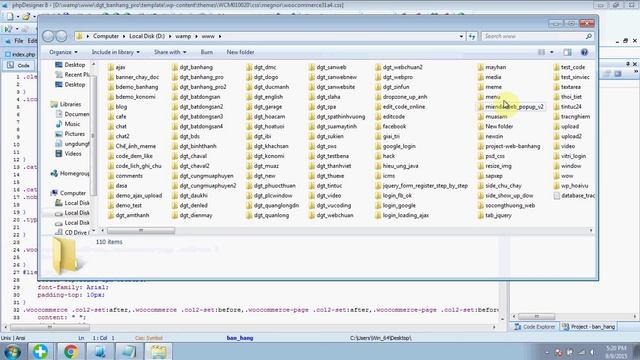The height and width of the screenshot is (360, 640).
Task: Toggle the preview pane icon in Explorer
Action: (x=567, y=52)
